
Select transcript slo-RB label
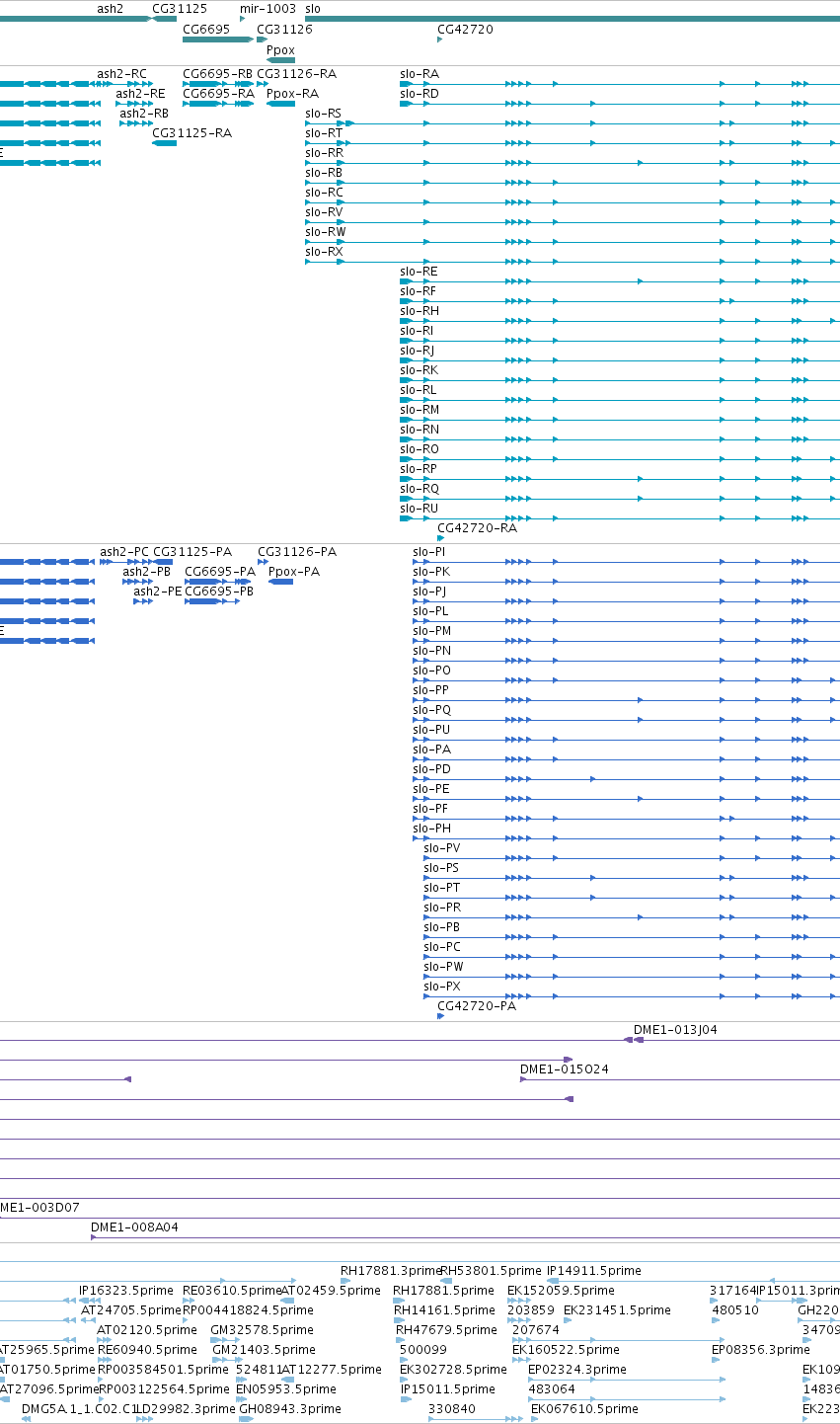coord(324,173)
